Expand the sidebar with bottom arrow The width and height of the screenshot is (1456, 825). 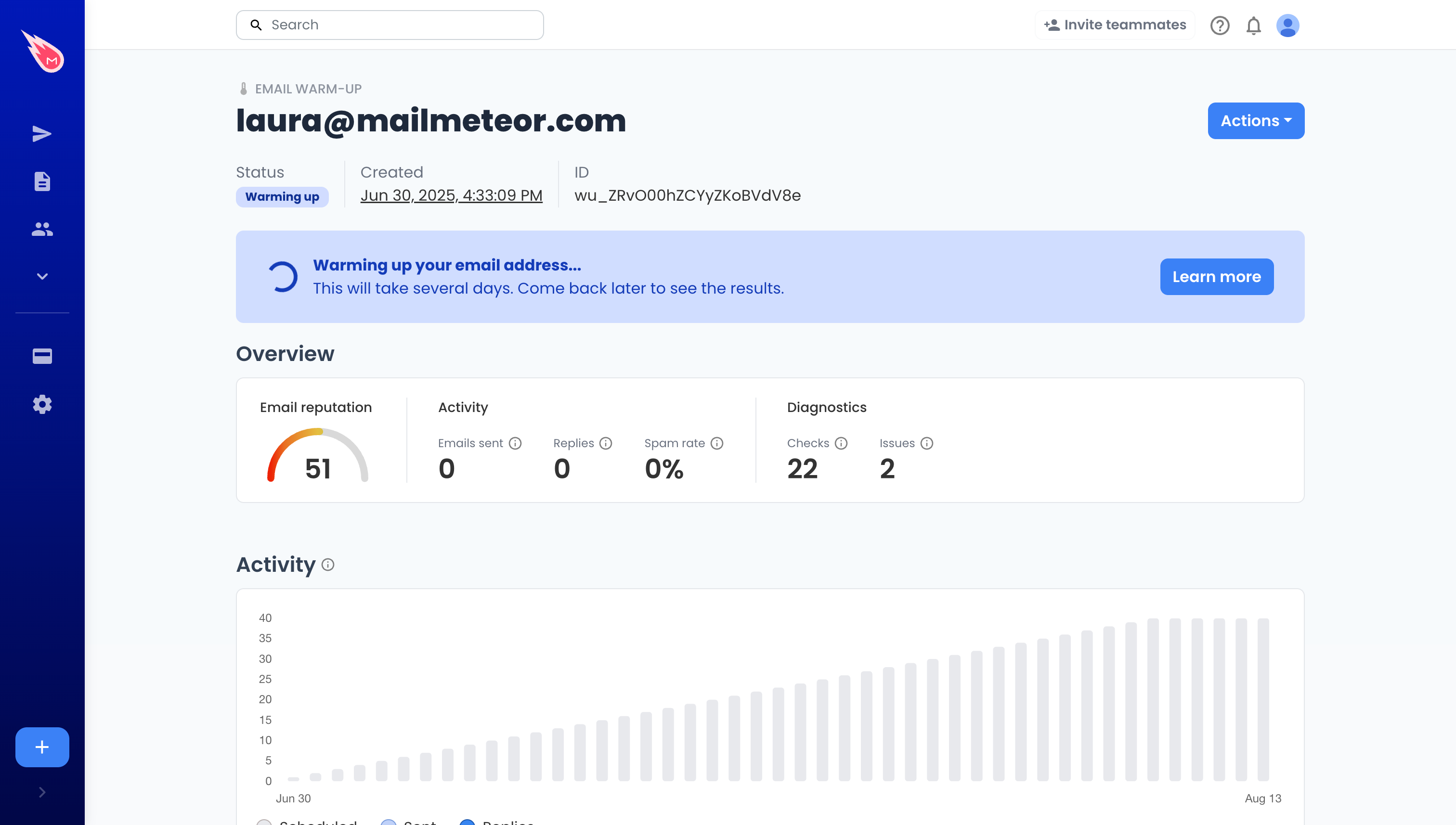click(x=42, y=792)
